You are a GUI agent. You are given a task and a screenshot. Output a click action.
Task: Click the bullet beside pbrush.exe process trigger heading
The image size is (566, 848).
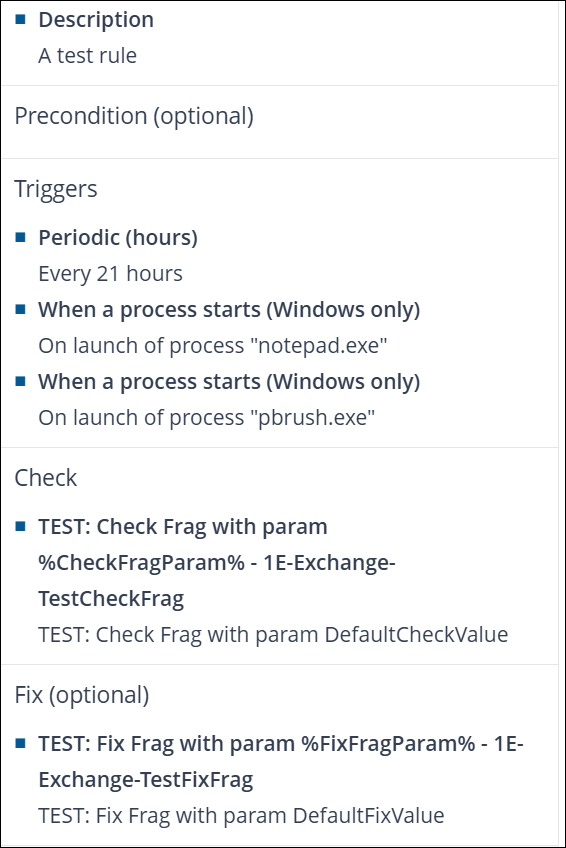click(x=21, y=381)
